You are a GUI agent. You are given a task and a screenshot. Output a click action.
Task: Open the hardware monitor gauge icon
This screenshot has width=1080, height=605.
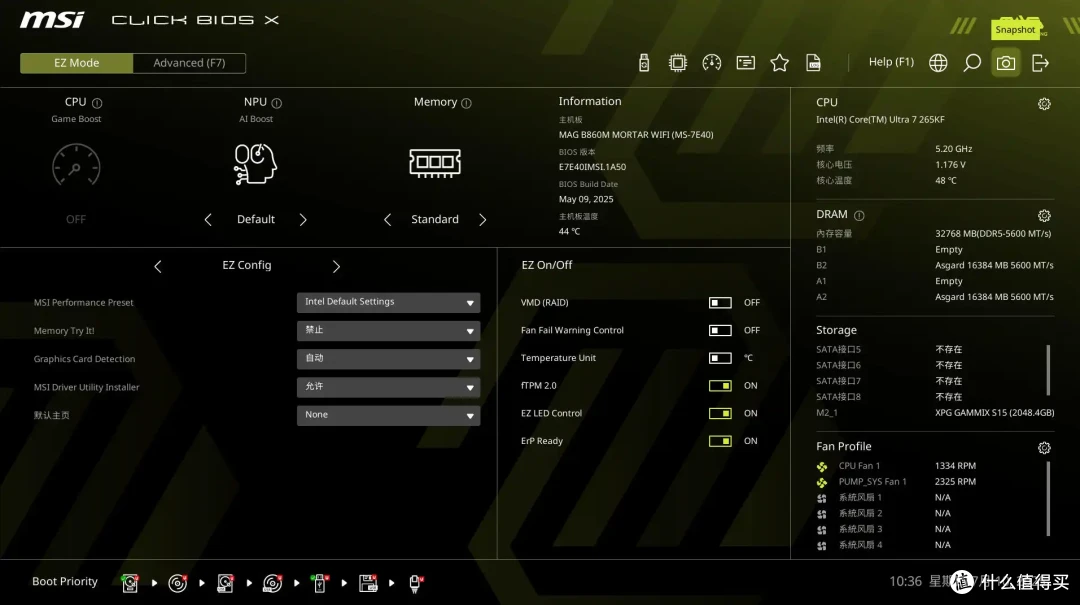coord(712,63)
